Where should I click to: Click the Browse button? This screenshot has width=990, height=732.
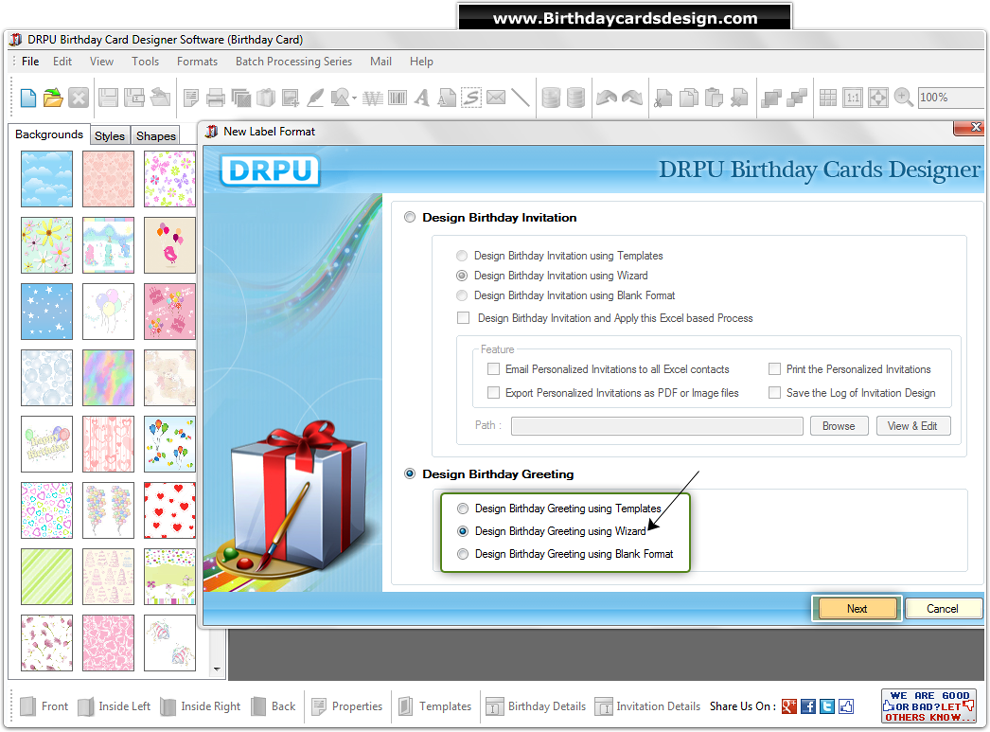(x=838, y=426)
